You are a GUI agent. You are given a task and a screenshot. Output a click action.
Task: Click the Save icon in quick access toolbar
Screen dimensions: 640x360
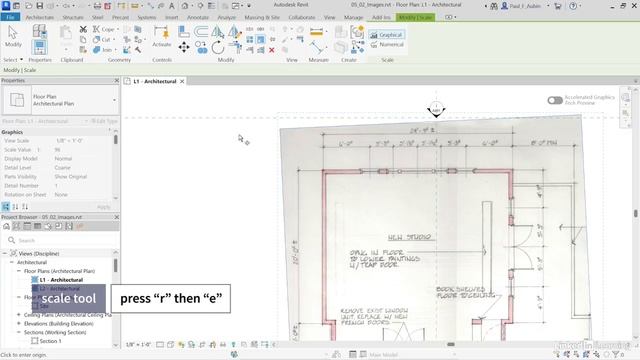(x=40, y=6)
